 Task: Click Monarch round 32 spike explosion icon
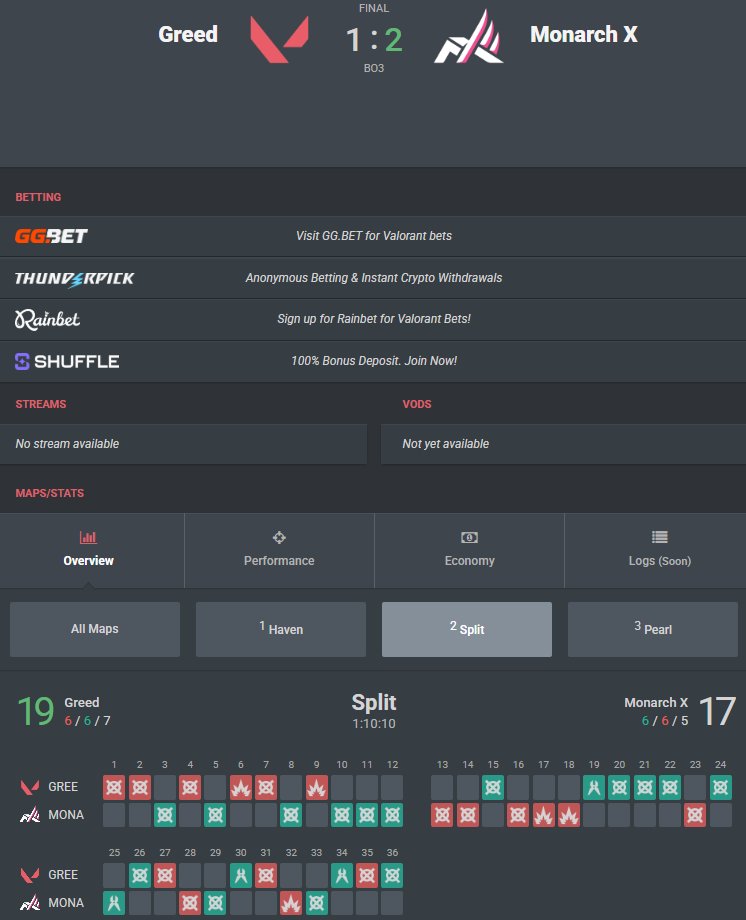pyautogui.click(x=291, y=903)
